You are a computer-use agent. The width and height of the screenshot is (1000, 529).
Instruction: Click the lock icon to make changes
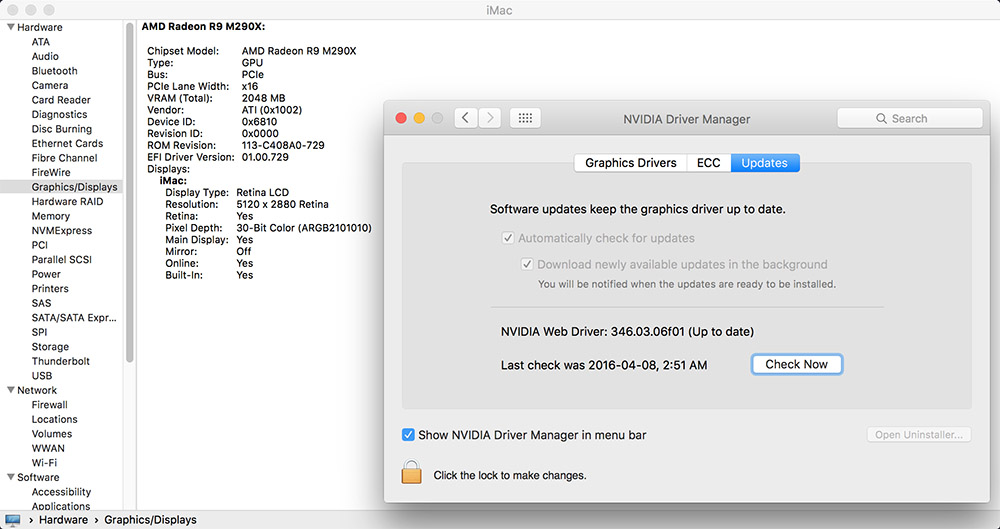click(x=411, y=472)
